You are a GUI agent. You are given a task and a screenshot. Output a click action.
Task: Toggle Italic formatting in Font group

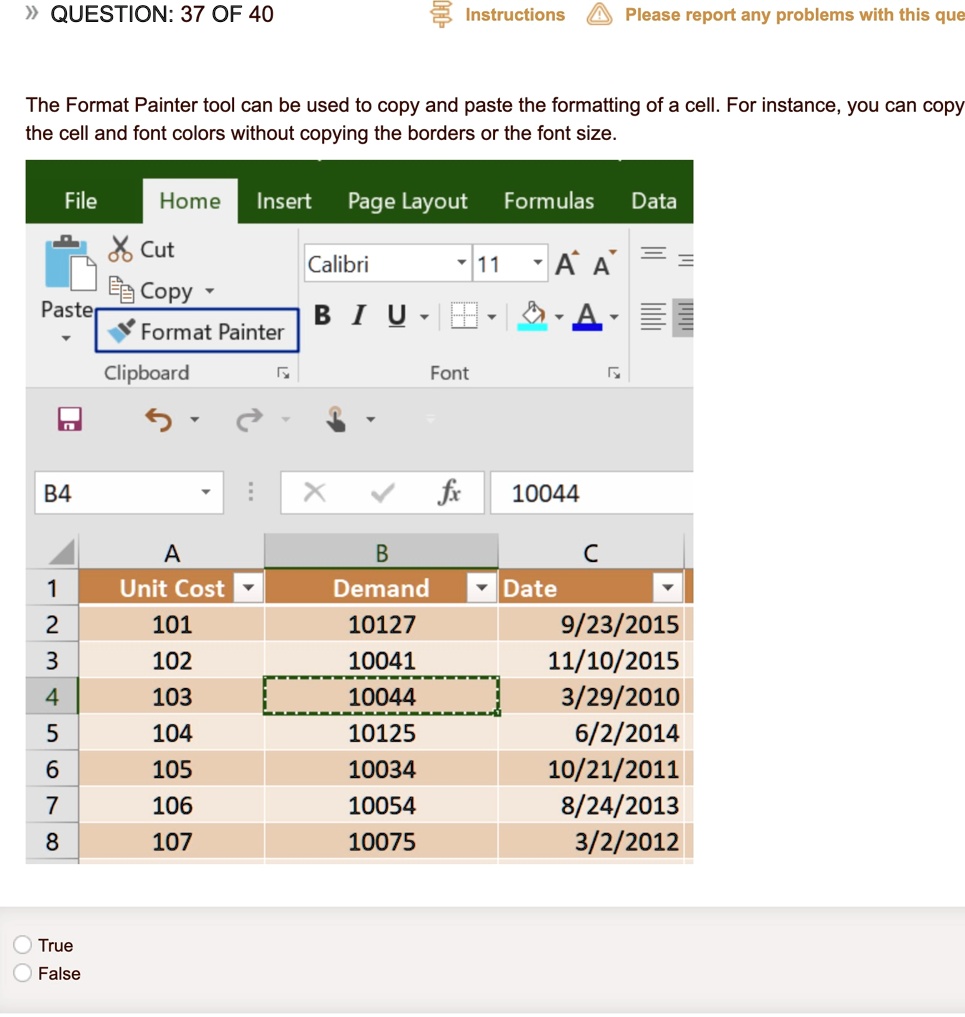pos(357,316)
